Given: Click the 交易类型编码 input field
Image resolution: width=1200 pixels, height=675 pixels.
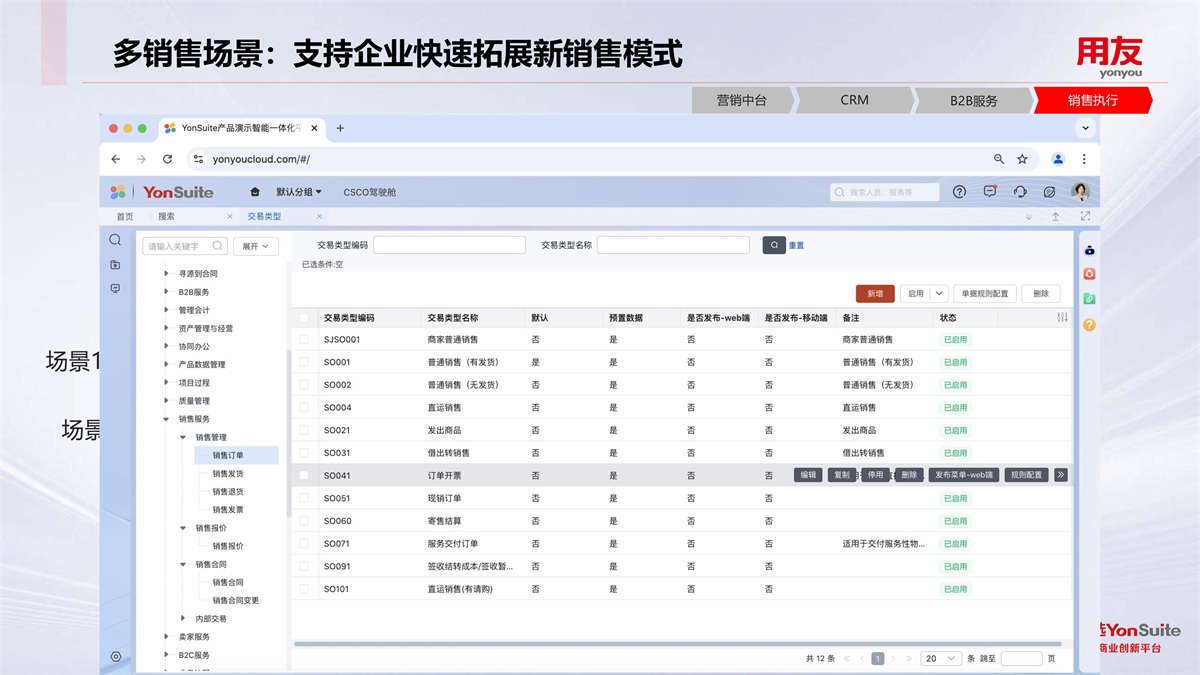Looking at the screenshot, I should (x=449, y=245).
